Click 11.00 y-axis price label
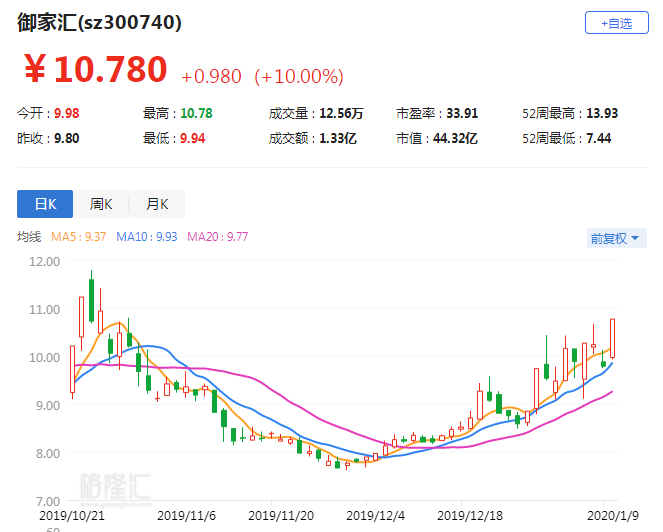 pyautogui.click(x=44, y=310)
